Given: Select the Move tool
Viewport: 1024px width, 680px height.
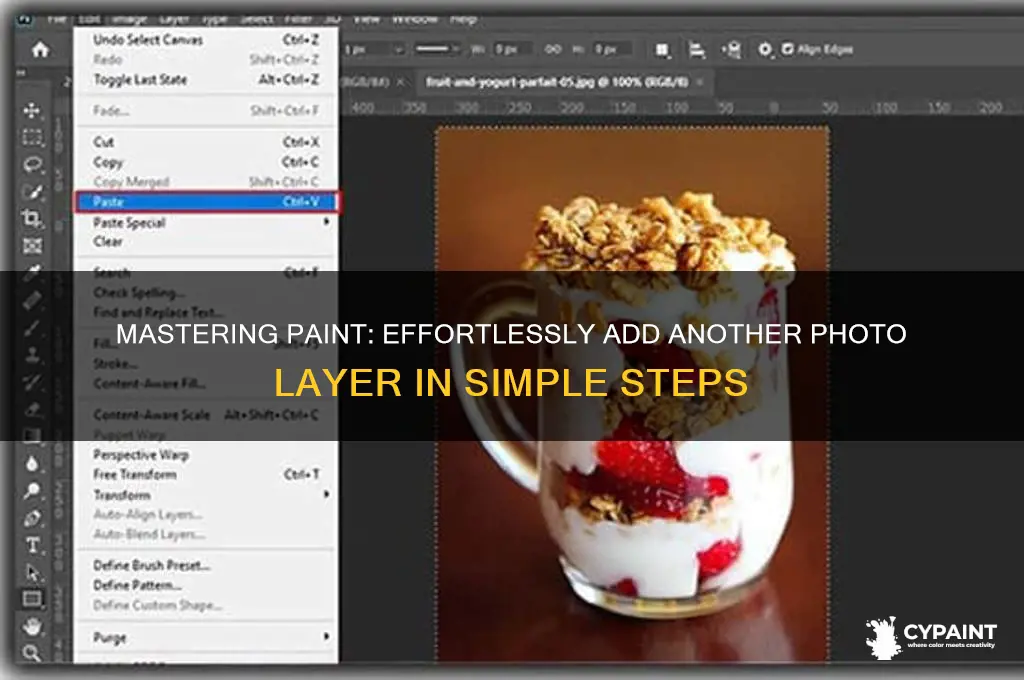Looking at the screenshot, I should 32,110.
